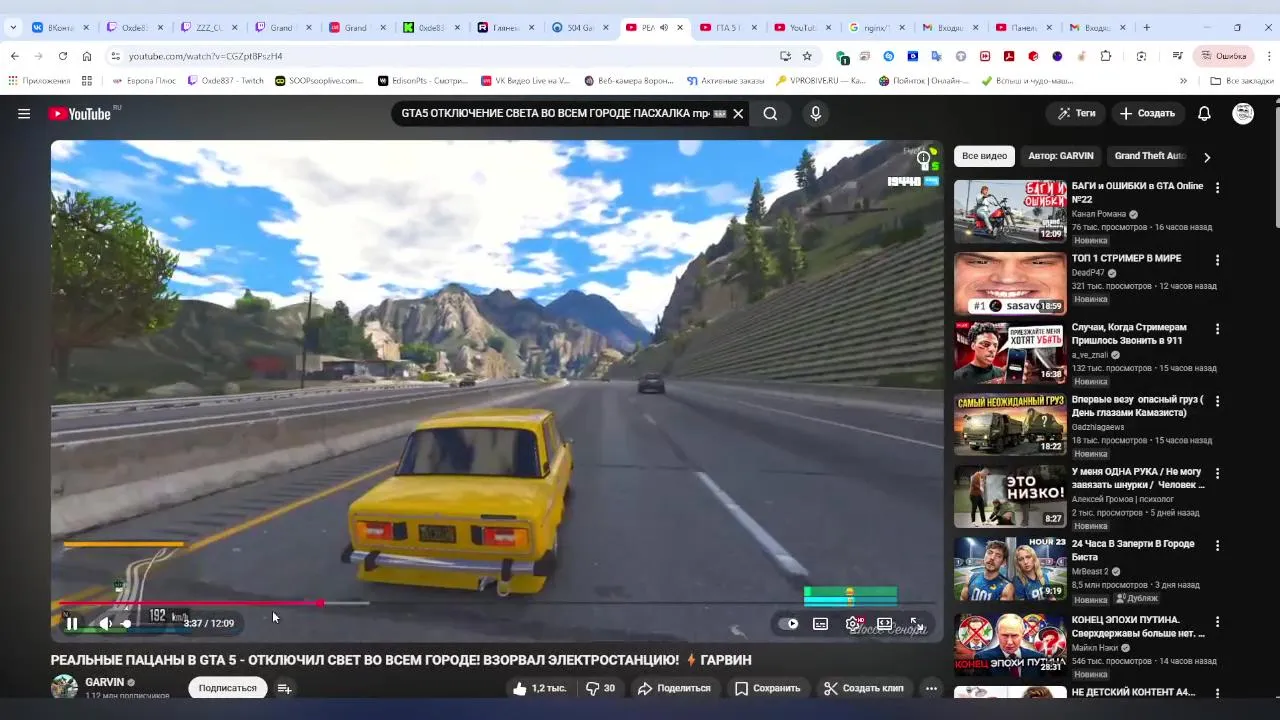Viewport: 1280px width, 720px height.
Task: Open account avatar menu
Action: (1243, 114)
